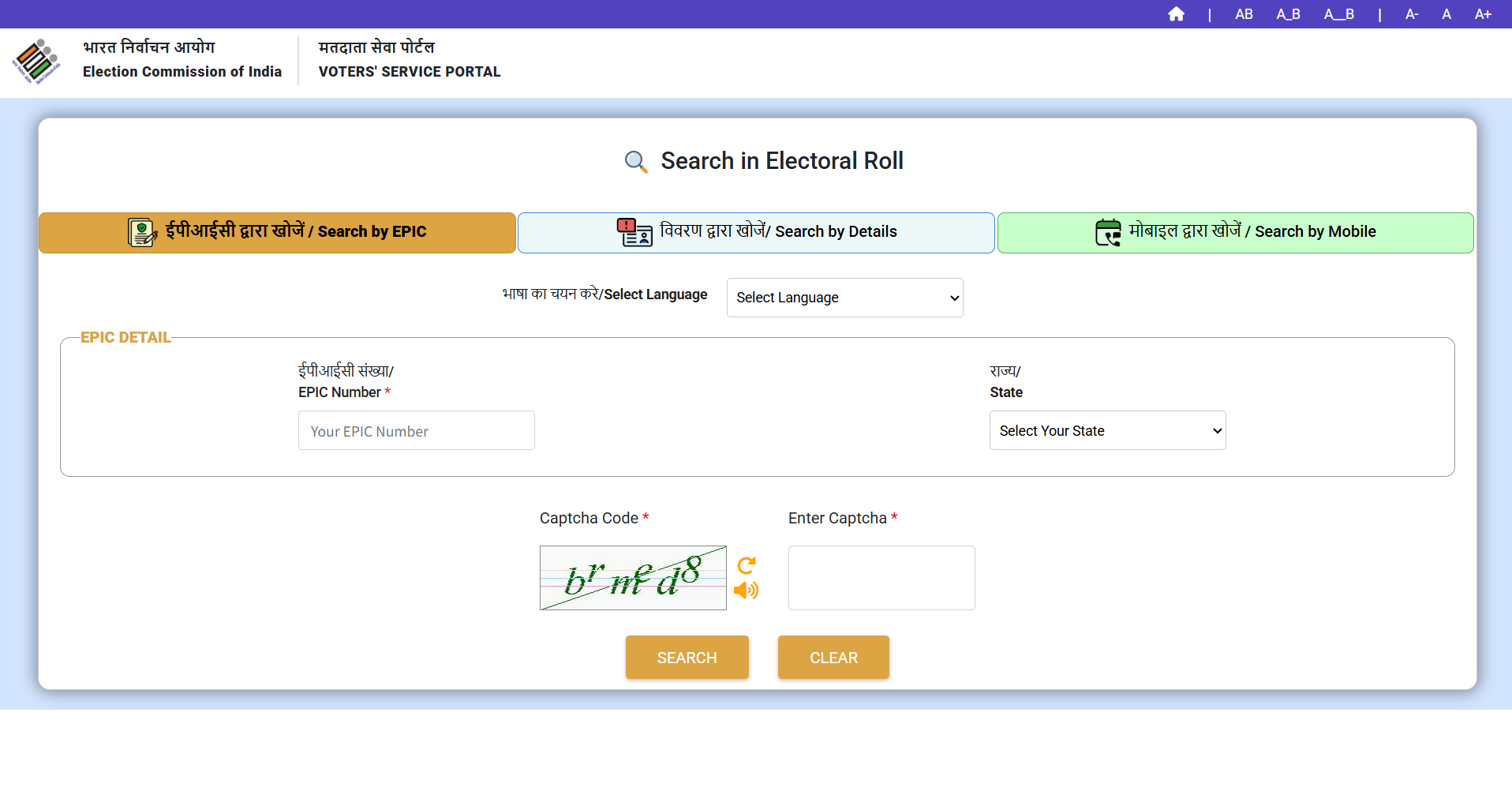1512x810 pixels.
Task: Decrease font size with A-
Action: pyautogui.click(x=1412, y=14)
